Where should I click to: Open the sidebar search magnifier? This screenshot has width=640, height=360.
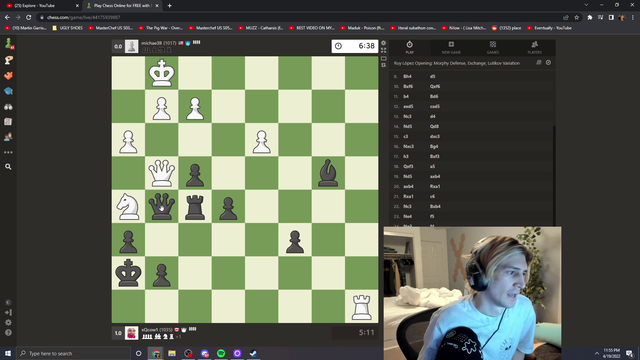8,167
